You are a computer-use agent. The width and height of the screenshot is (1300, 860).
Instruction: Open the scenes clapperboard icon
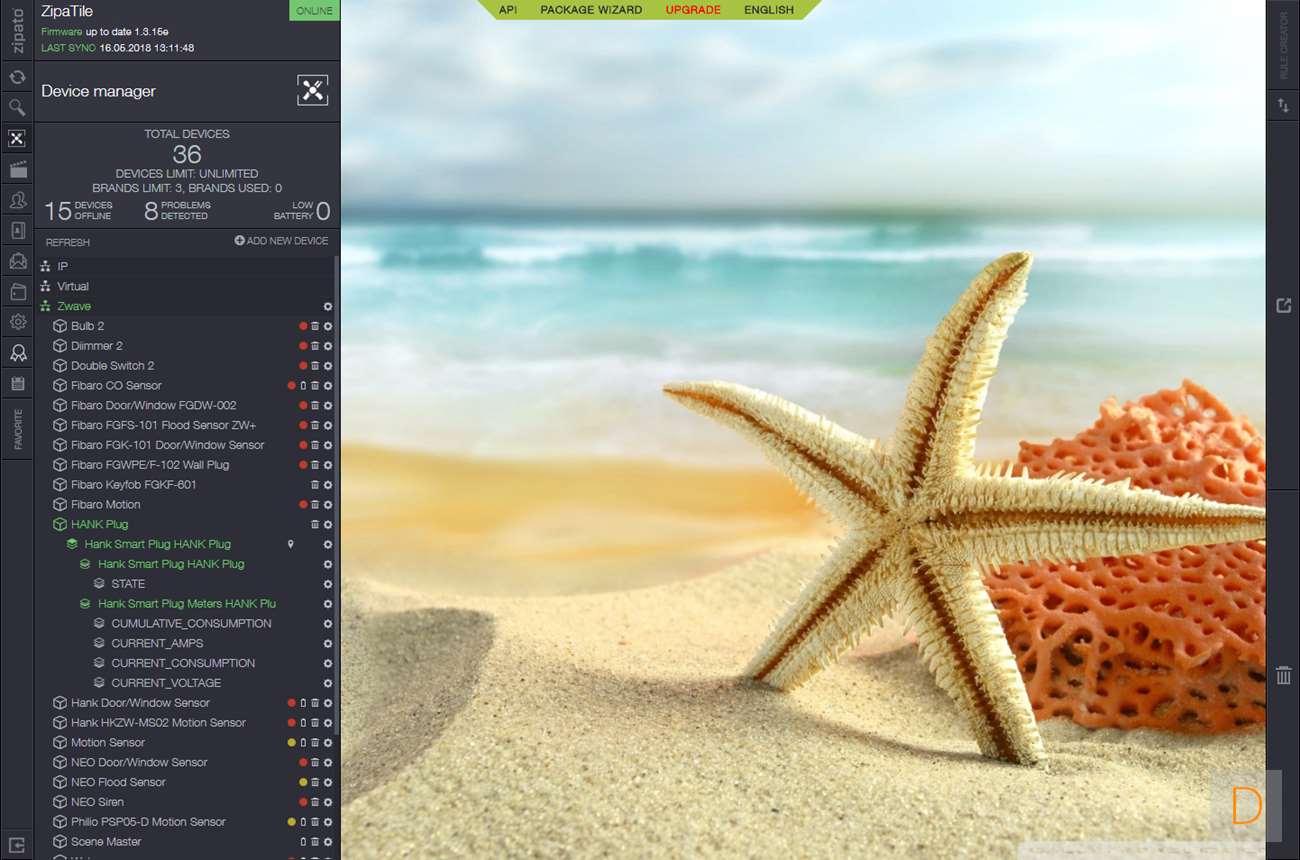(17, 169)
